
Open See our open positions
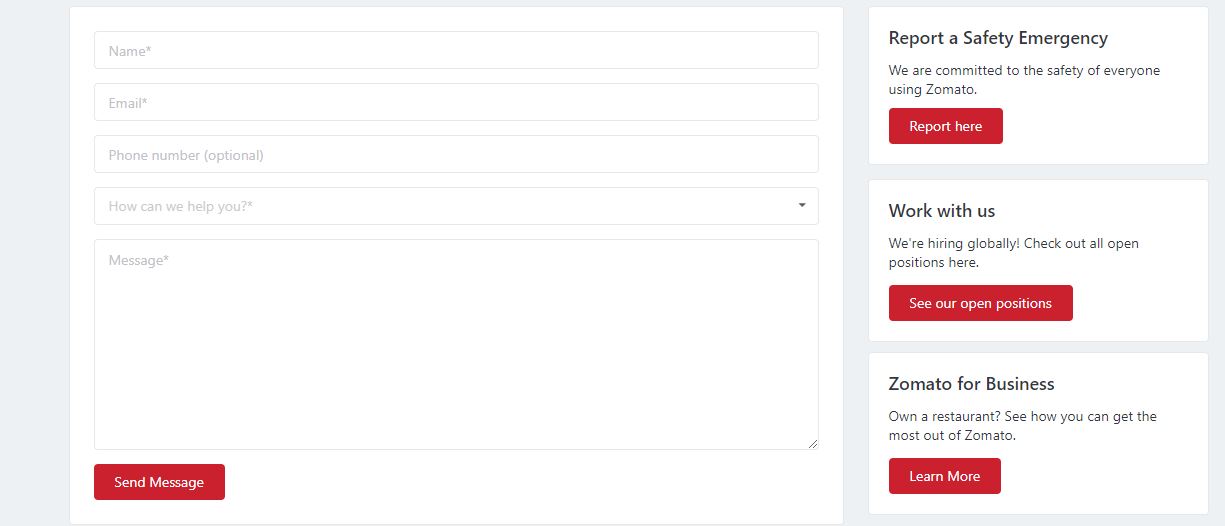click(x=981, y=303)
